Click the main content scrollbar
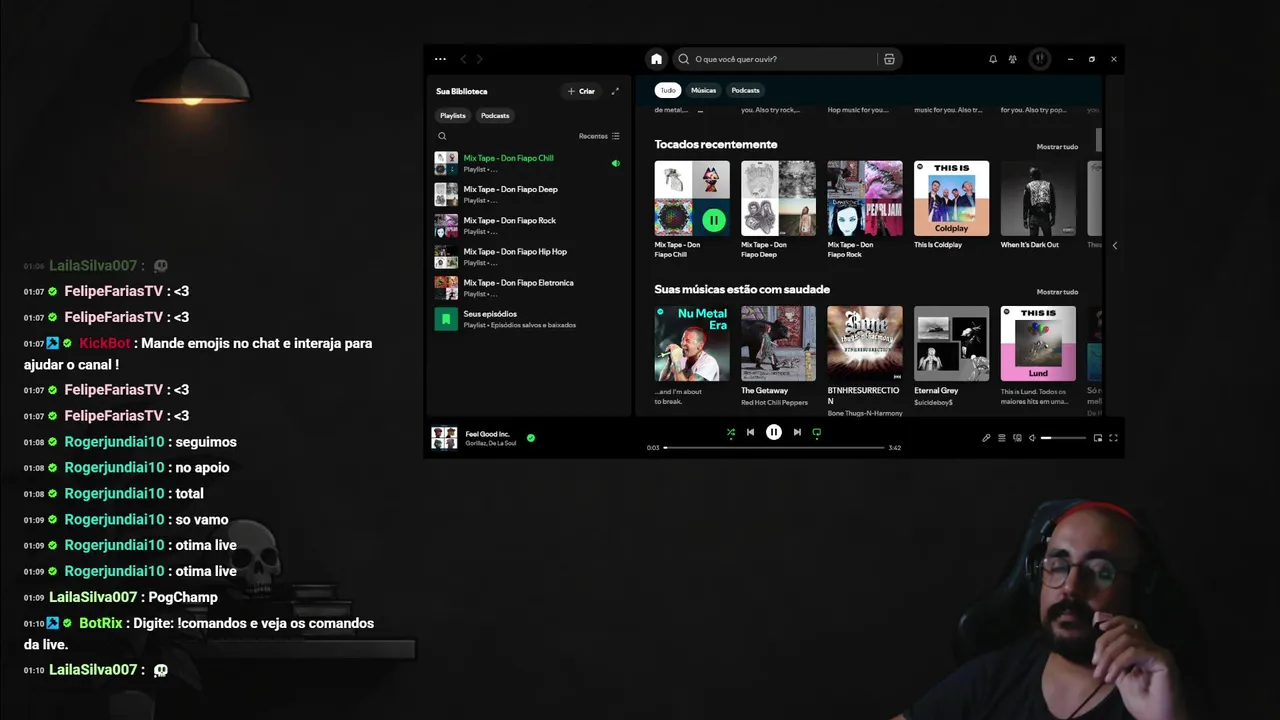The height and width of the screenshot is (720, 1280). point(1099,140)
